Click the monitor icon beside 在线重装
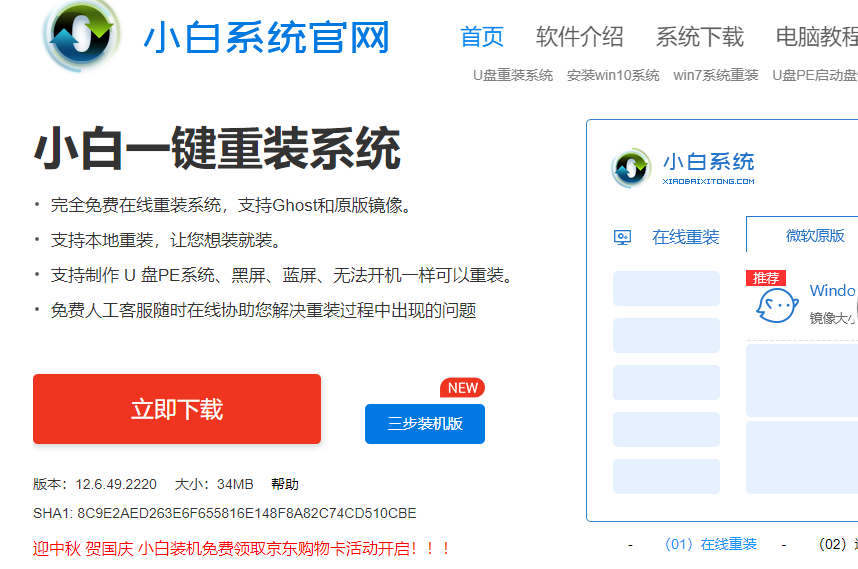This screenshot has width=858, height=569. coord(622,237)
